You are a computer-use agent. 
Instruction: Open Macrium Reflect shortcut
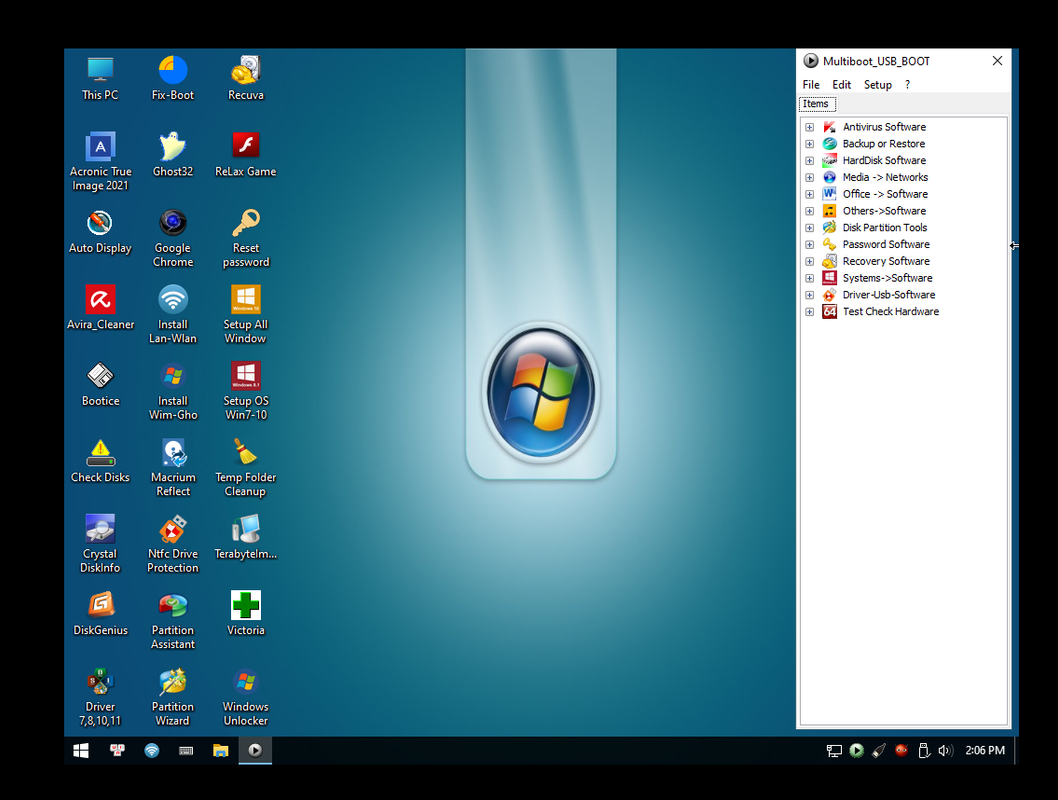point(173,468)
